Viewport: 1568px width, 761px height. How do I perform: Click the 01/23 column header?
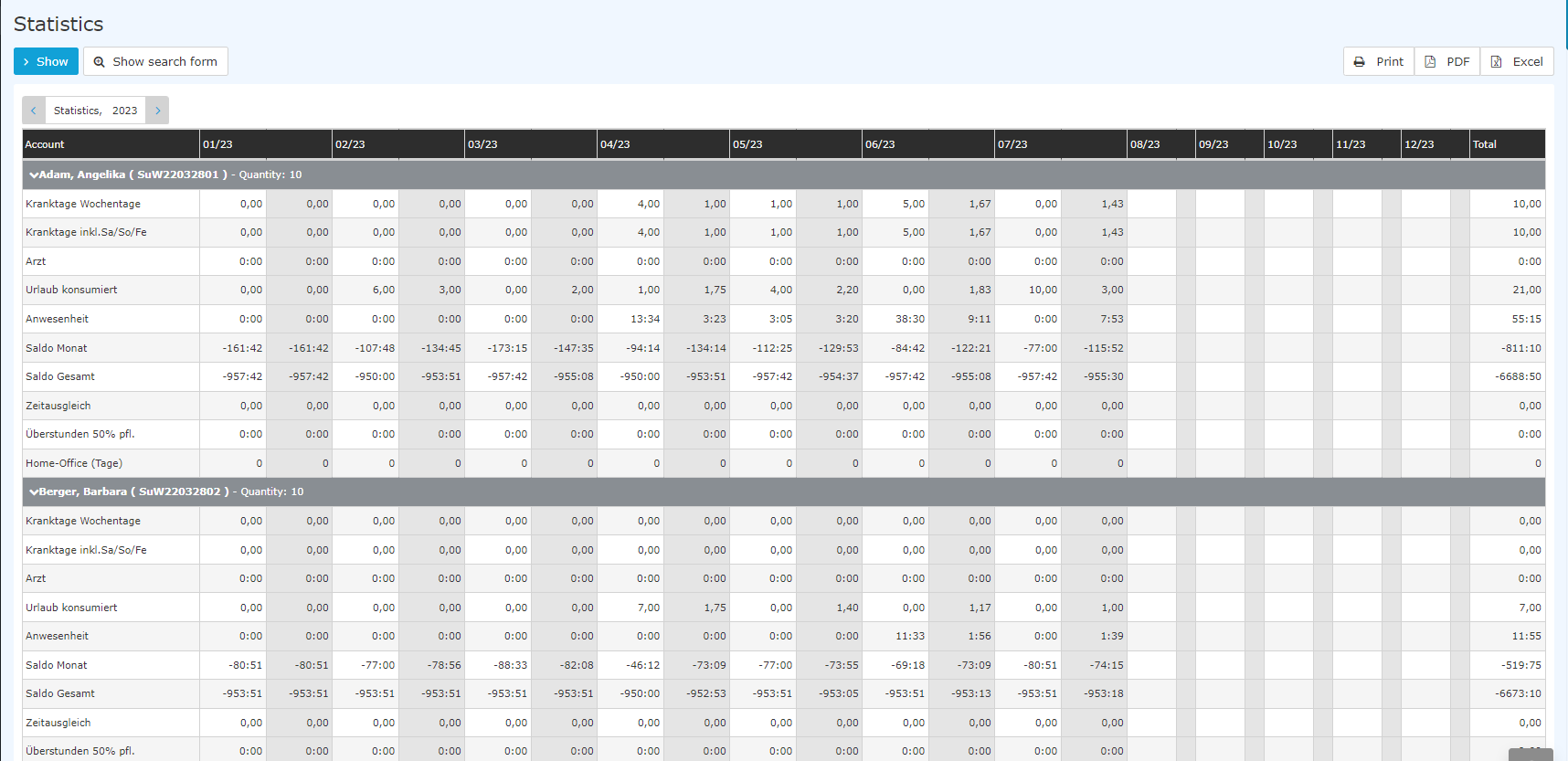[x=266, y=144]
